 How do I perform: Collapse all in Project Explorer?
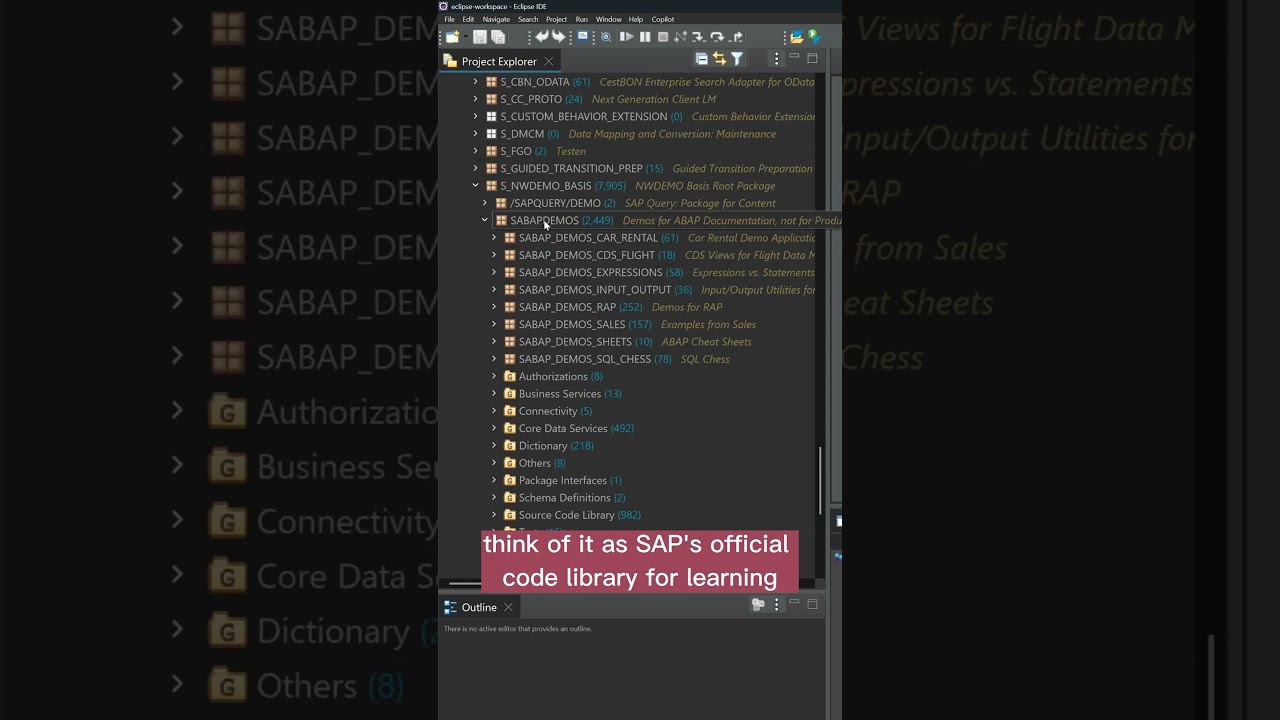coord(701,59)
